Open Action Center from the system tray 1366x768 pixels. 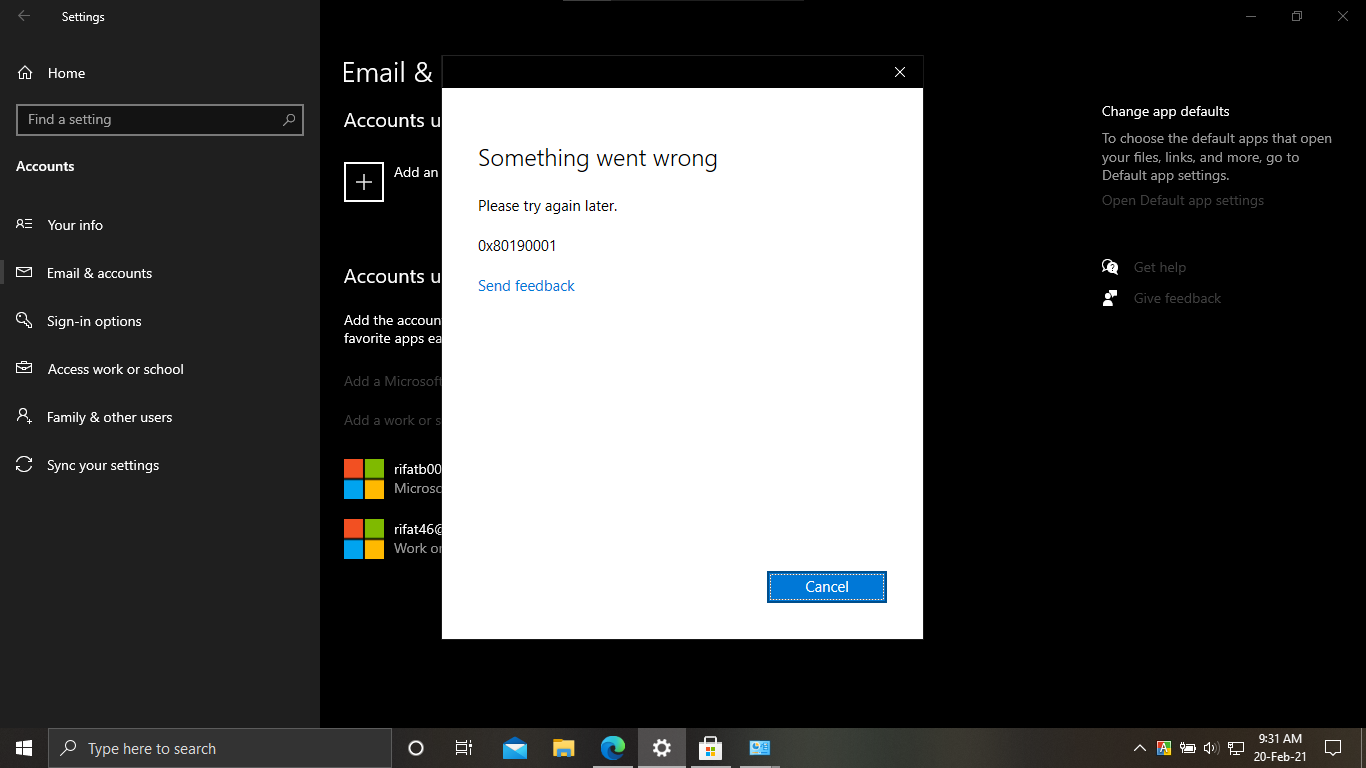point(1332,747)
